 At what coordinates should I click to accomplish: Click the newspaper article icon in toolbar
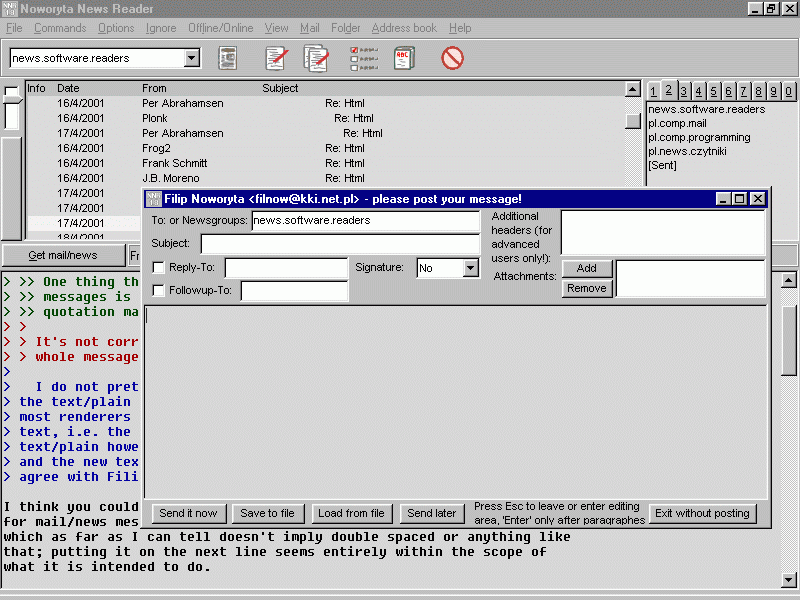pos(228,58)
